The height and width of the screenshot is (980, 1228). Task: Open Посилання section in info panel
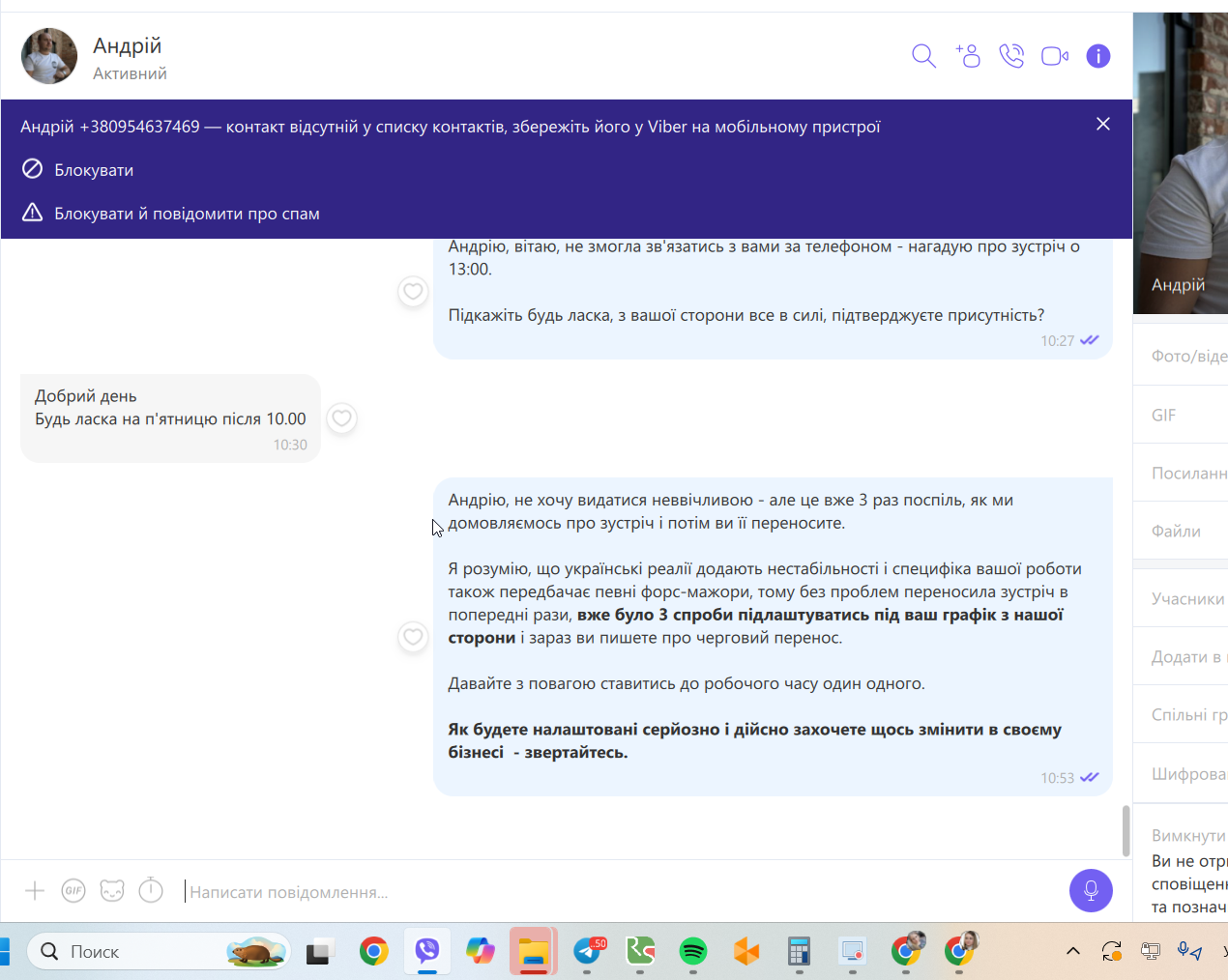[x=1181, y=473]
